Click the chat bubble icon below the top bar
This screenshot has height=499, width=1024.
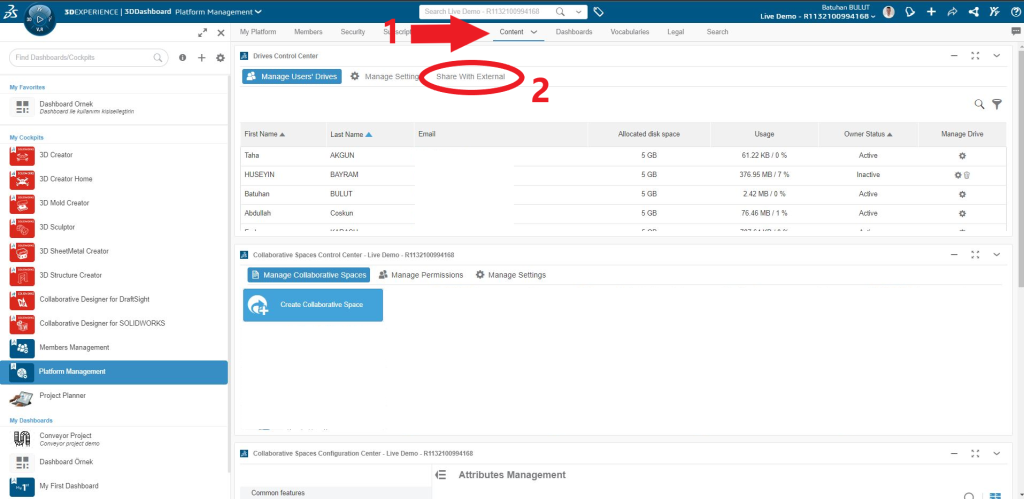(x=1015, y=32)
